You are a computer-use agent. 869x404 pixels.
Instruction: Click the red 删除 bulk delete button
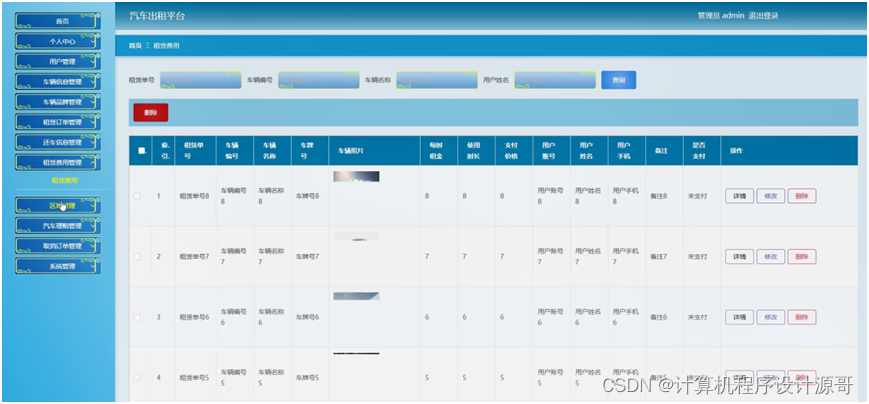click(x=151, y=112)
